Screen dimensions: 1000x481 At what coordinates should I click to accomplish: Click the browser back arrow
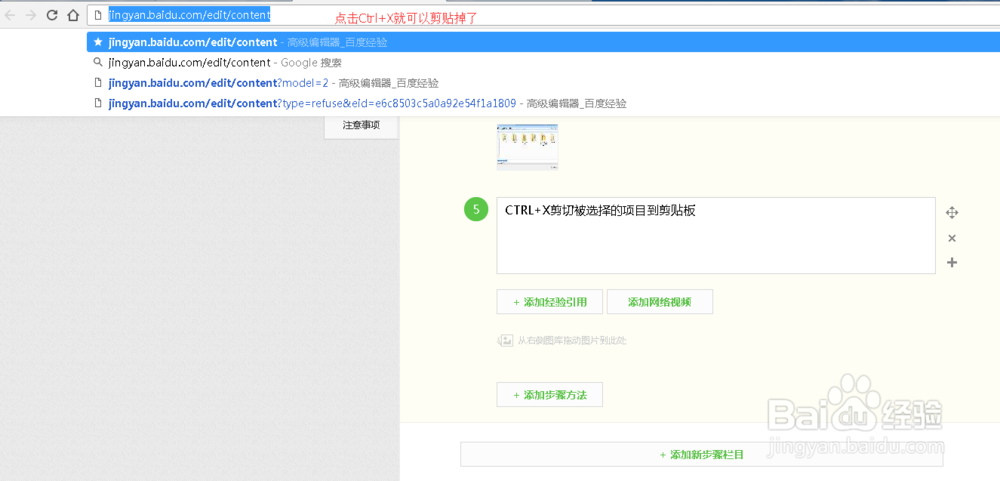(x=11, y=14)
